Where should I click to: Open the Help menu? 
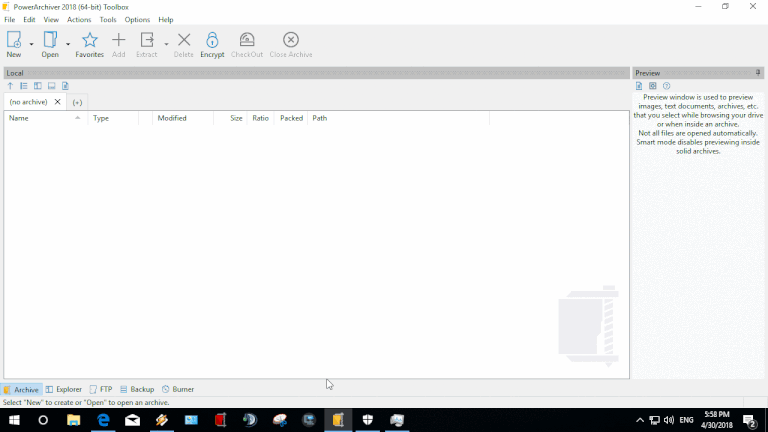click(166, 20)
